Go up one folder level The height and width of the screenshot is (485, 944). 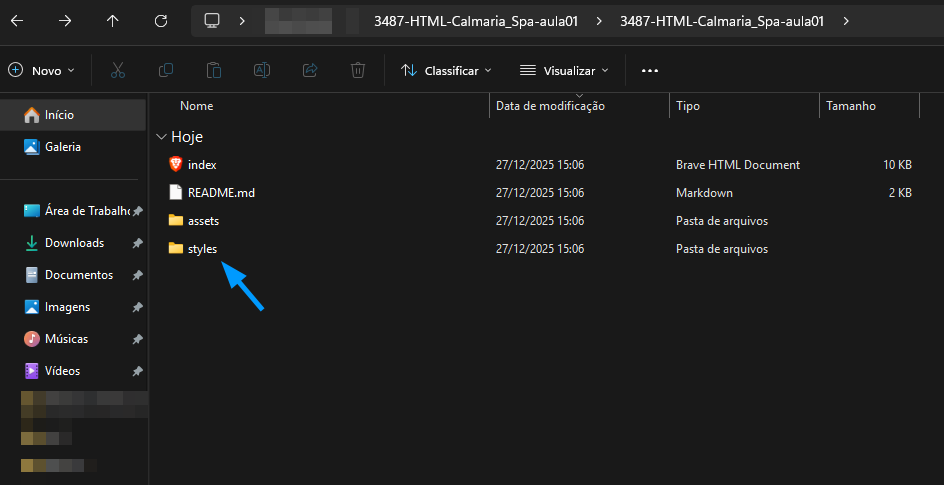tap(113, 21)
